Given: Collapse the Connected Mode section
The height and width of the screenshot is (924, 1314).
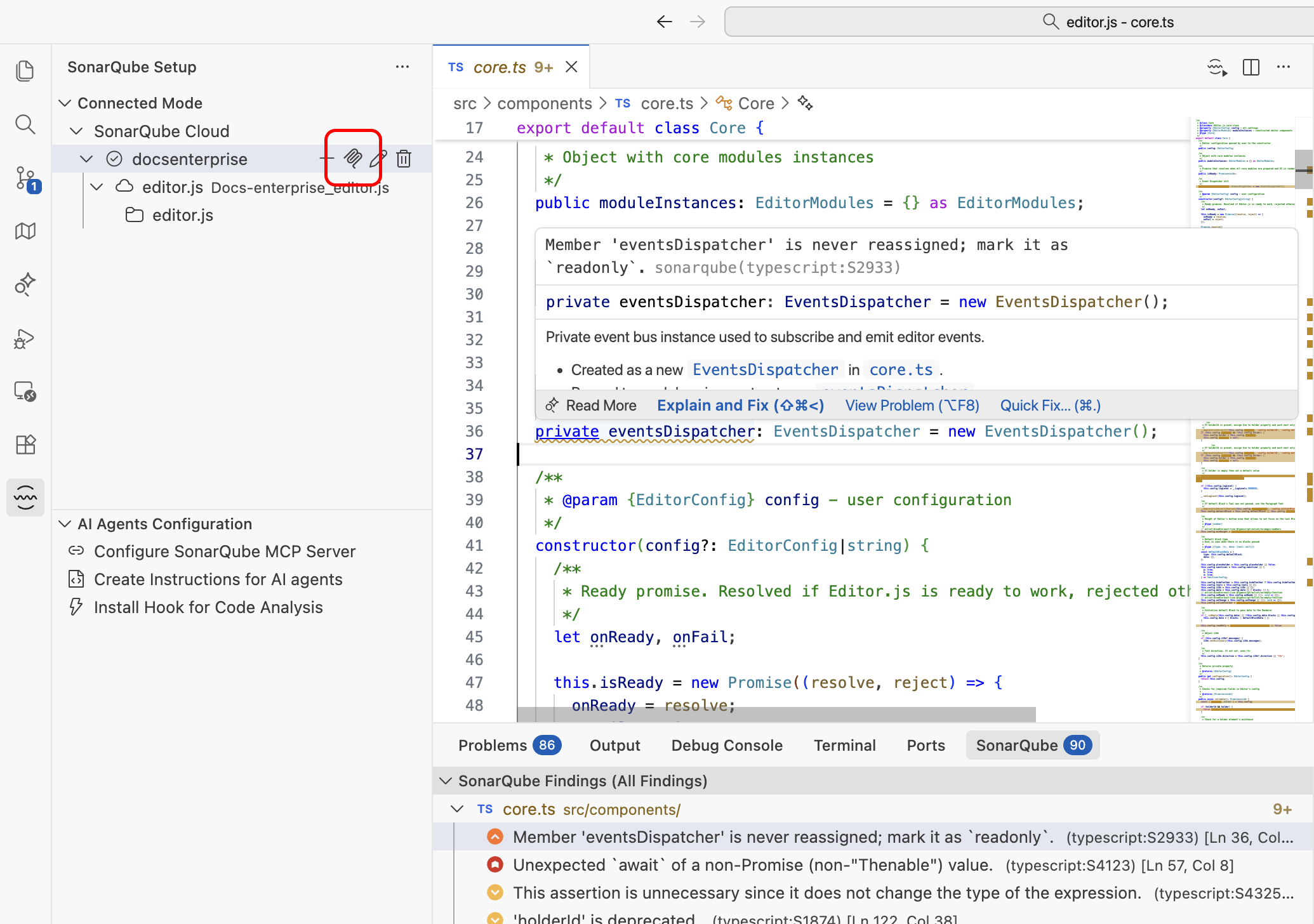Looking at the screenshot, I should pos(65,103).
